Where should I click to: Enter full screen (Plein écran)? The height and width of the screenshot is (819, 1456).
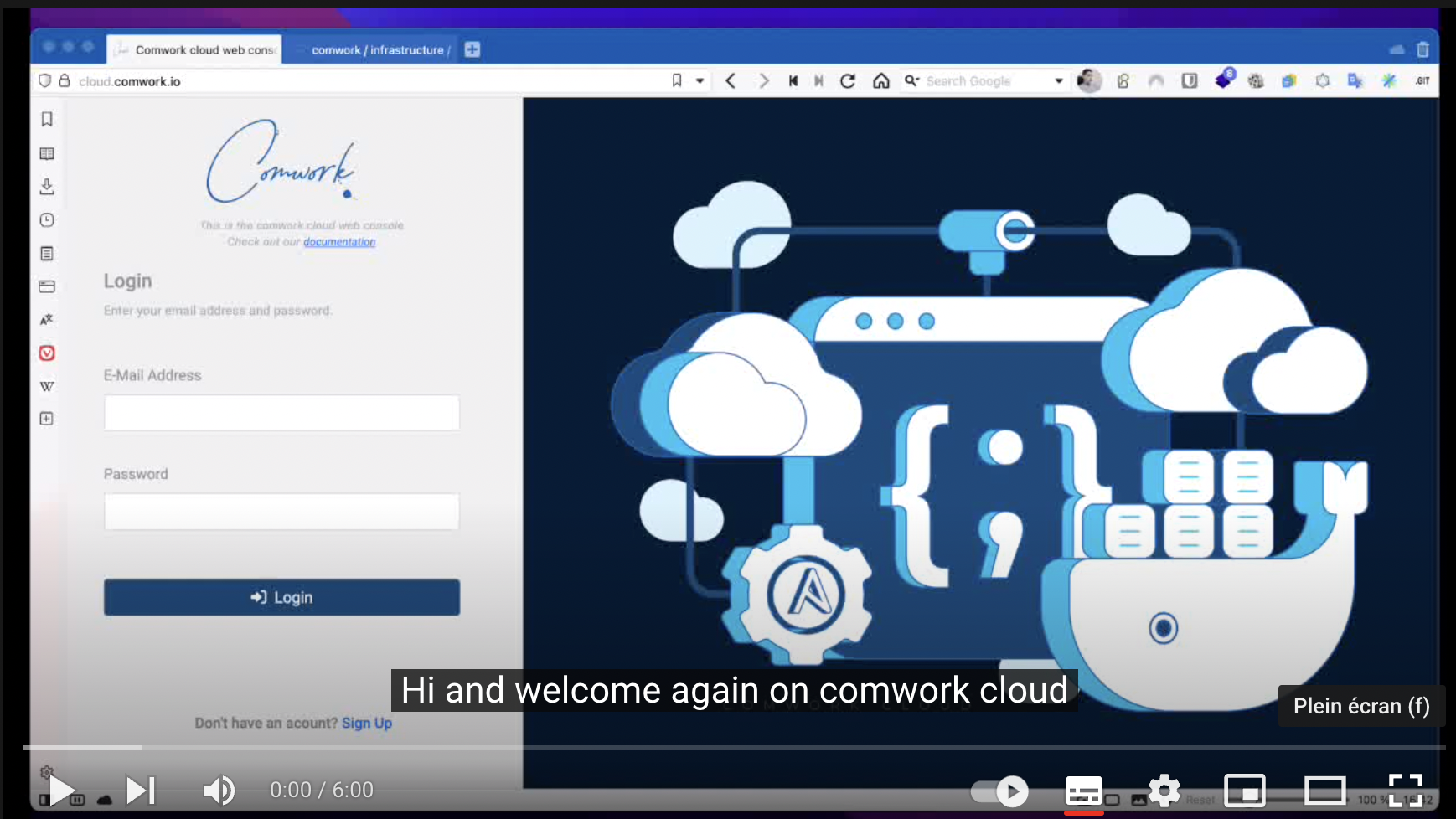[1406, 791]
